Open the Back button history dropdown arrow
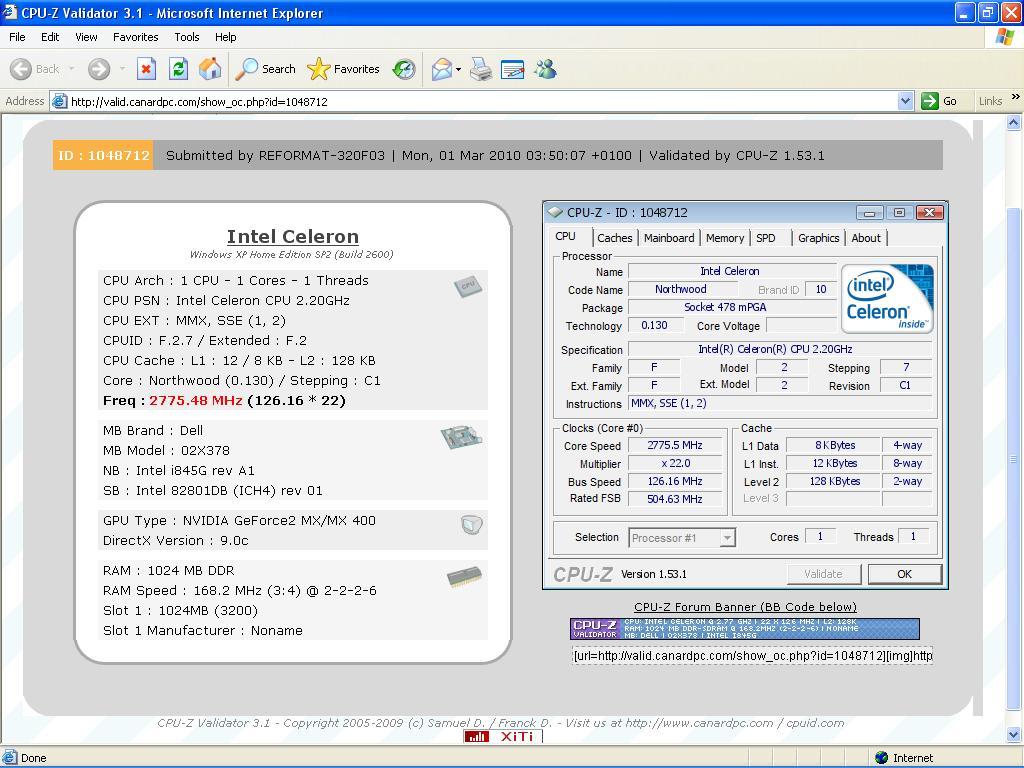 click(x=71, y=69)
